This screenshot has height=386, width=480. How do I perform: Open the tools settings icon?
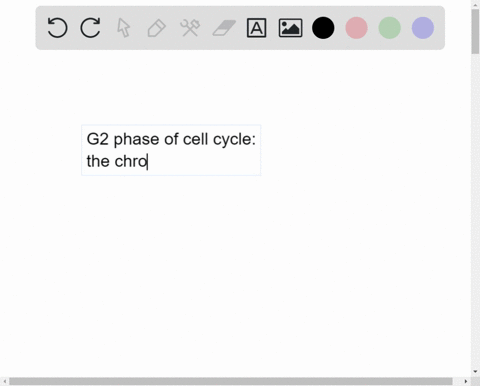(x=190, y=28)
